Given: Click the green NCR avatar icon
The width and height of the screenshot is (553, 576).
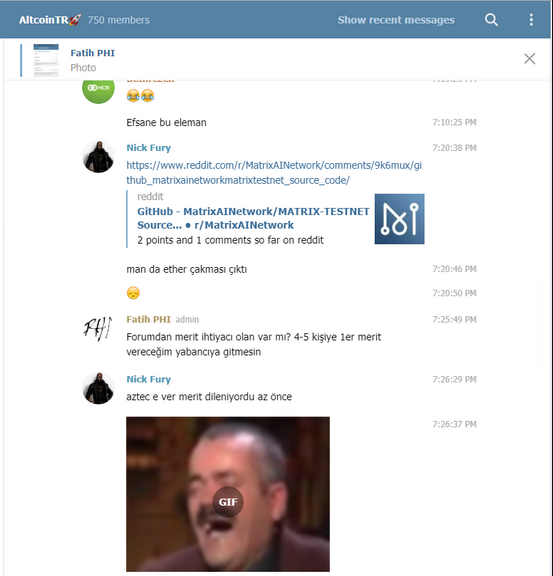Looking at the screenshot, I should 98,88.
